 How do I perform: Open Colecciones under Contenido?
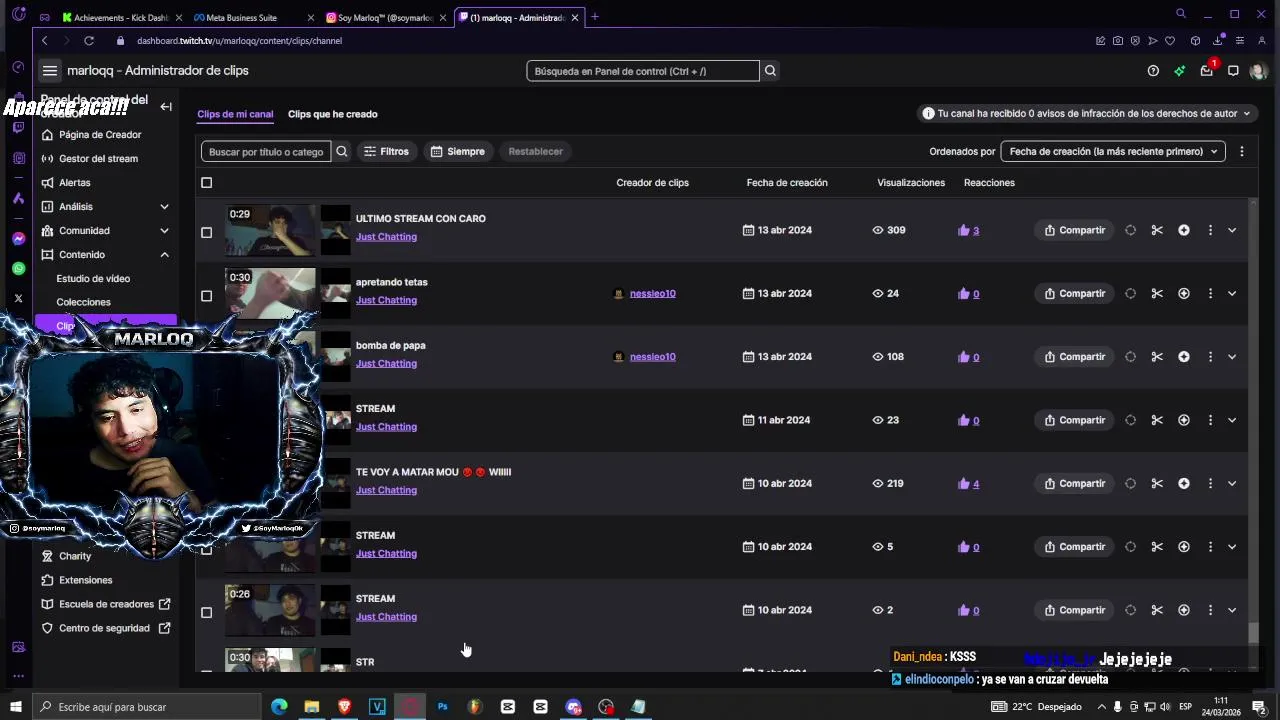coord(83,302)
